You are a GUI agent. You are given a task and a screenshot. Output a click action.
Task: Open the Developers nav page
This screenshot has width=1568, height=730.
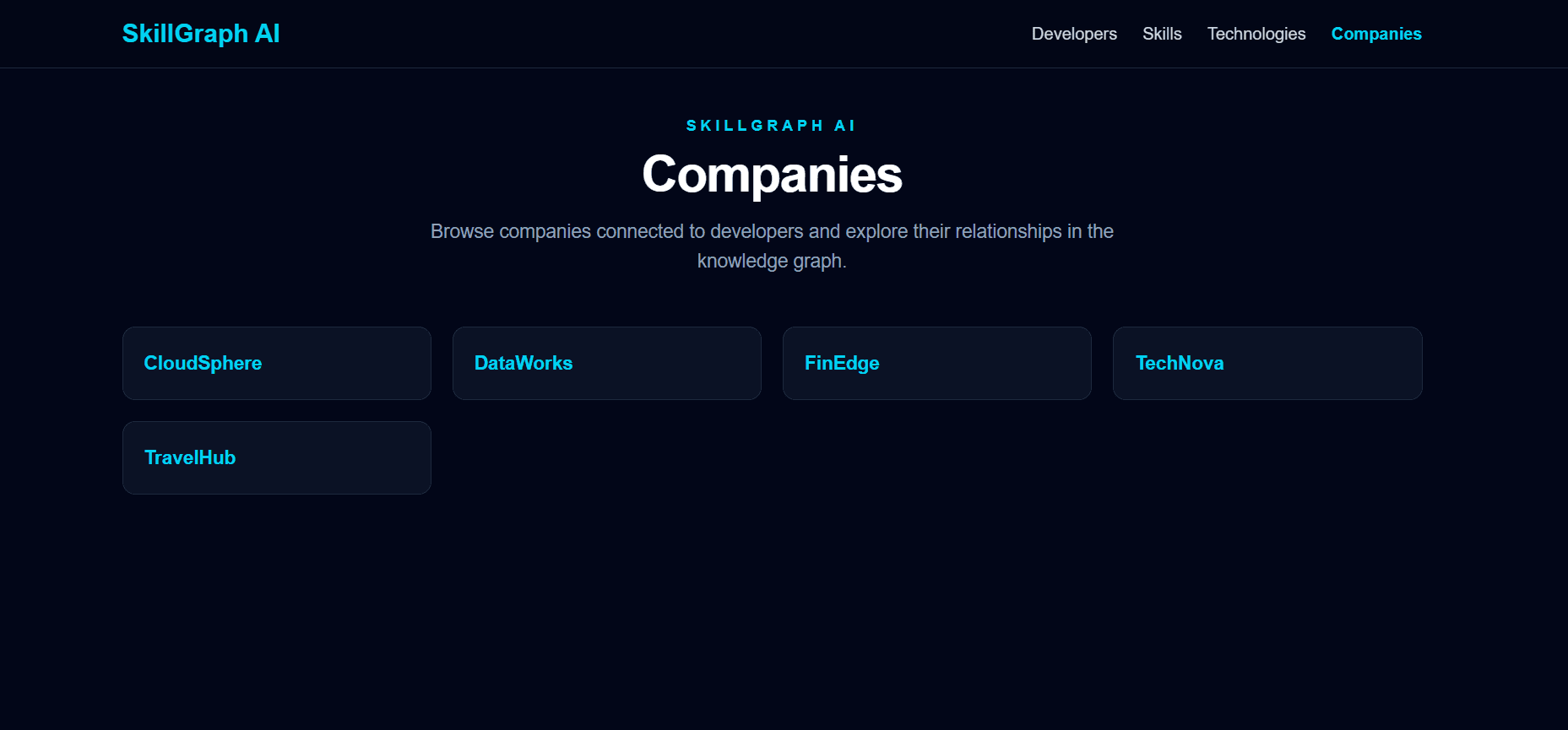point(1074,34)
